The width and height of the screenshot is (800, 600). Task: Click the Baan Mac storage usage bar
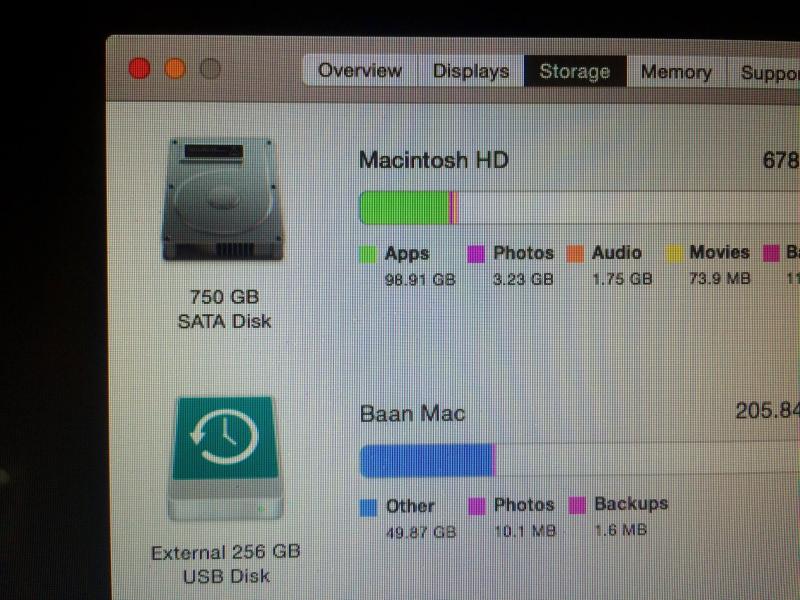click(579, 460)
